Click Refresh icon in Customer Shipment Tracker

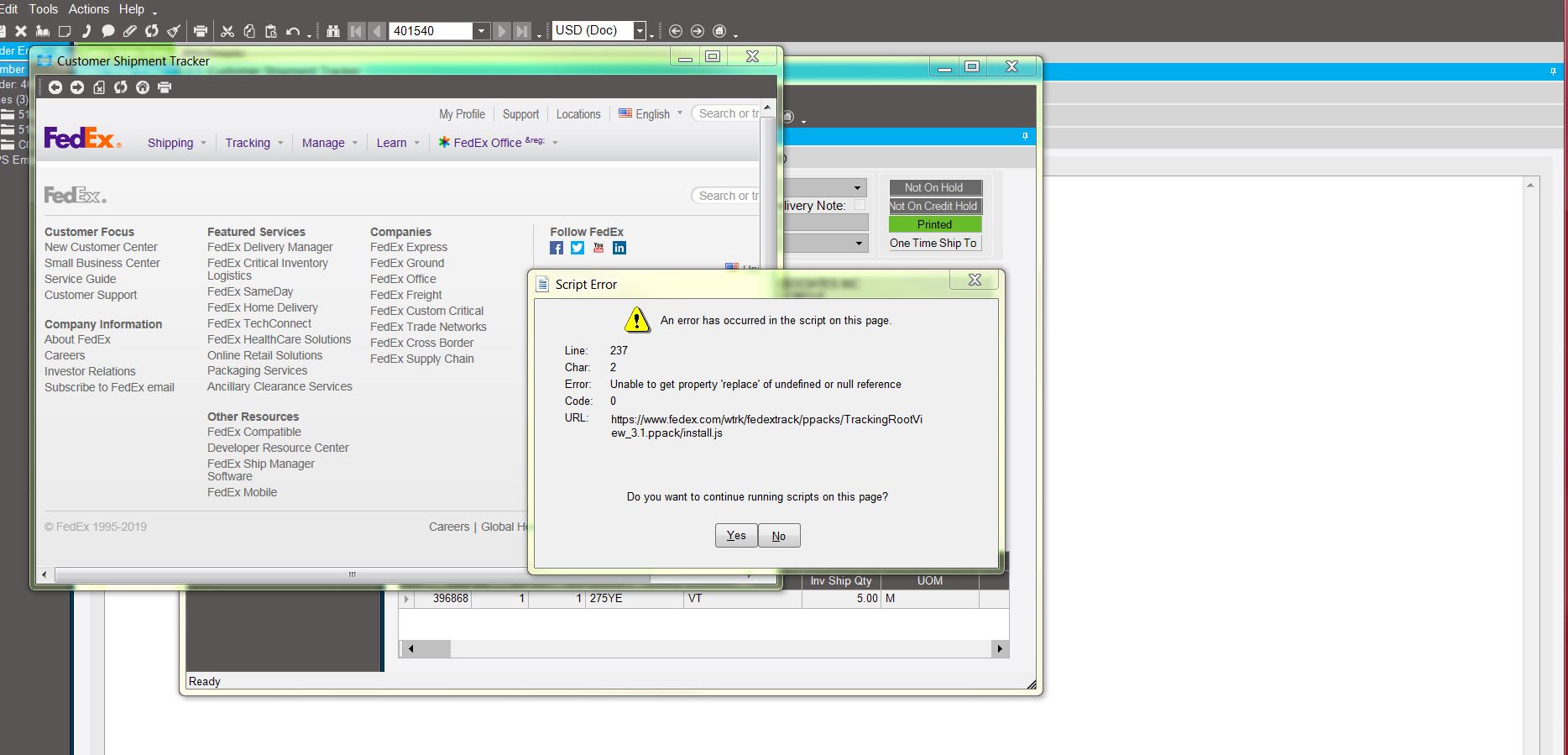(121, 87)
